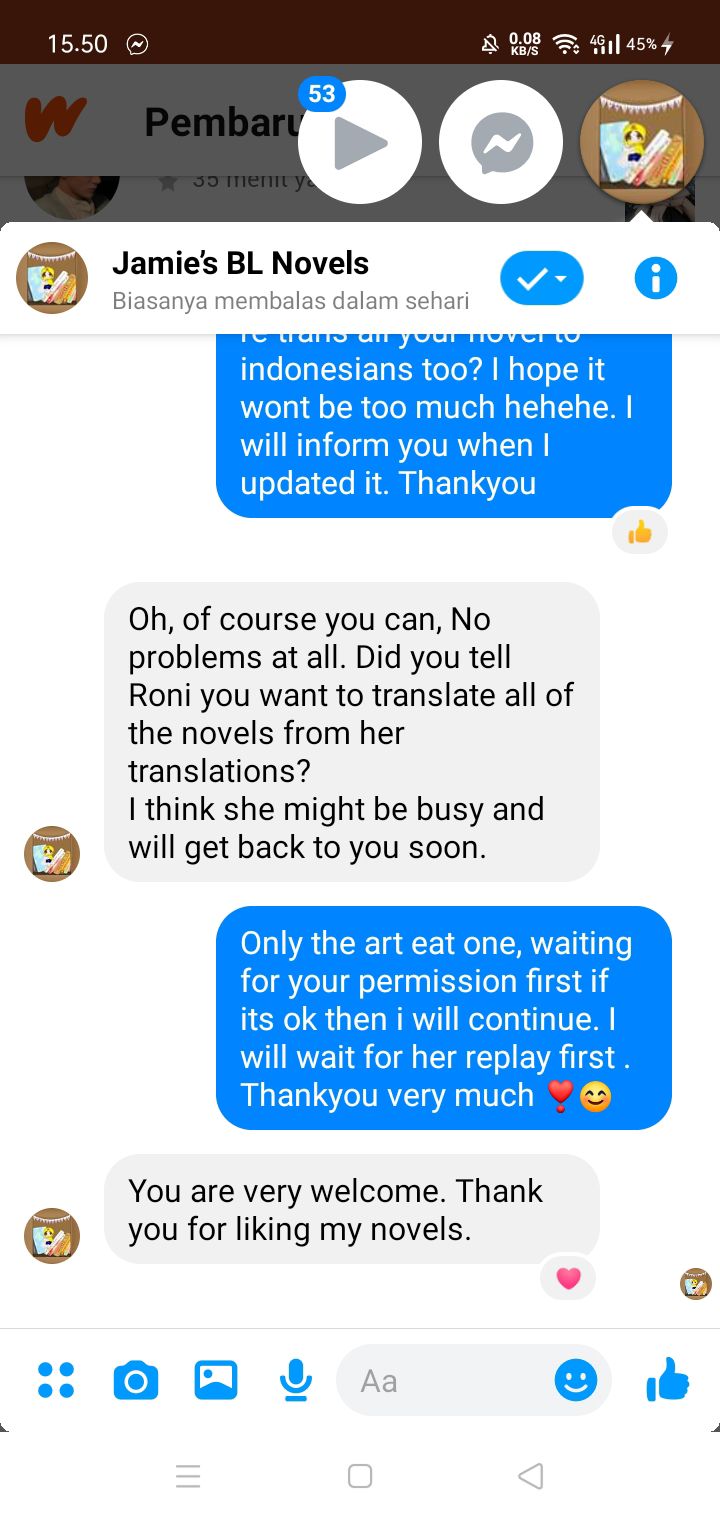Open the emoji smiley picker
This screenshot has width=720, height=1520.
(576, 1380)
